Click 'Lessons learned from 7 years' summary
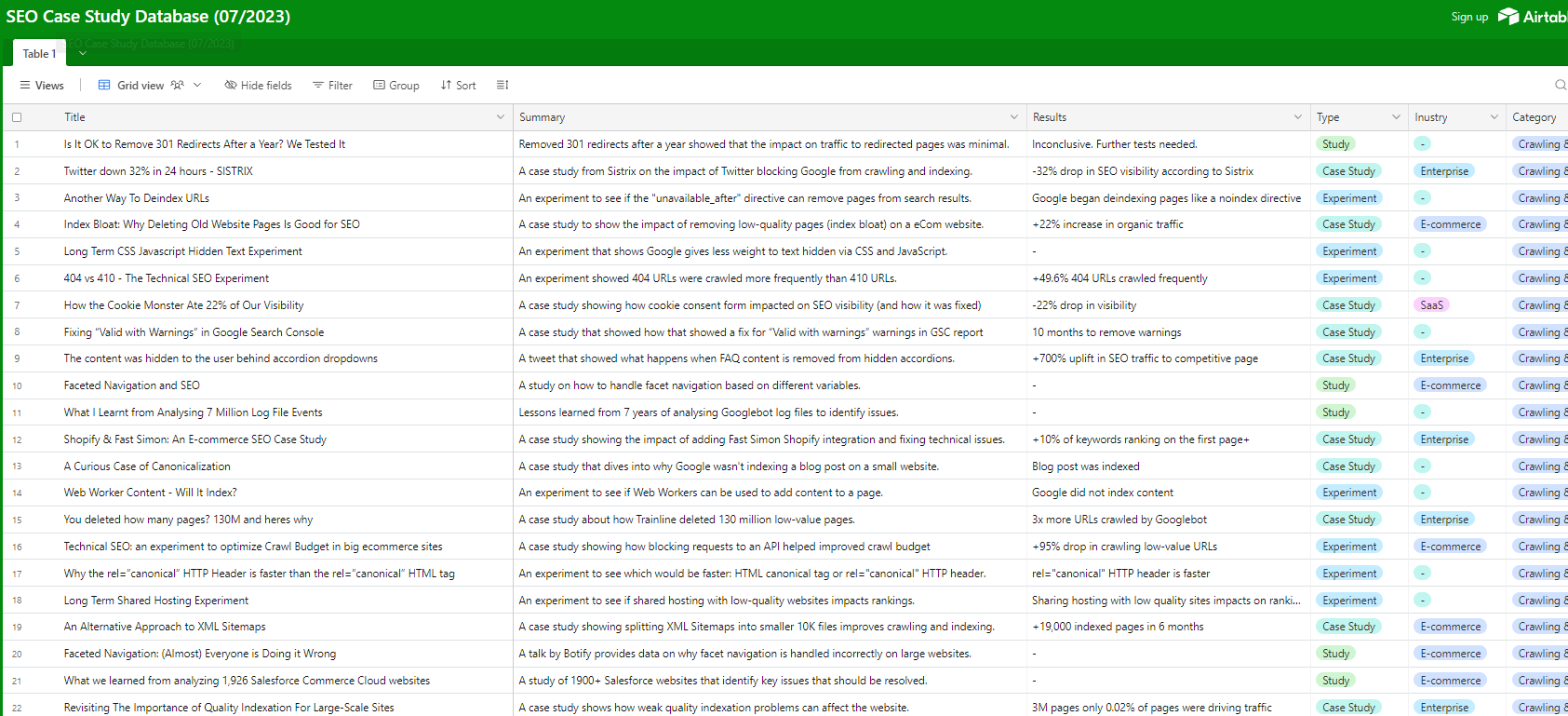 [708, 412]
